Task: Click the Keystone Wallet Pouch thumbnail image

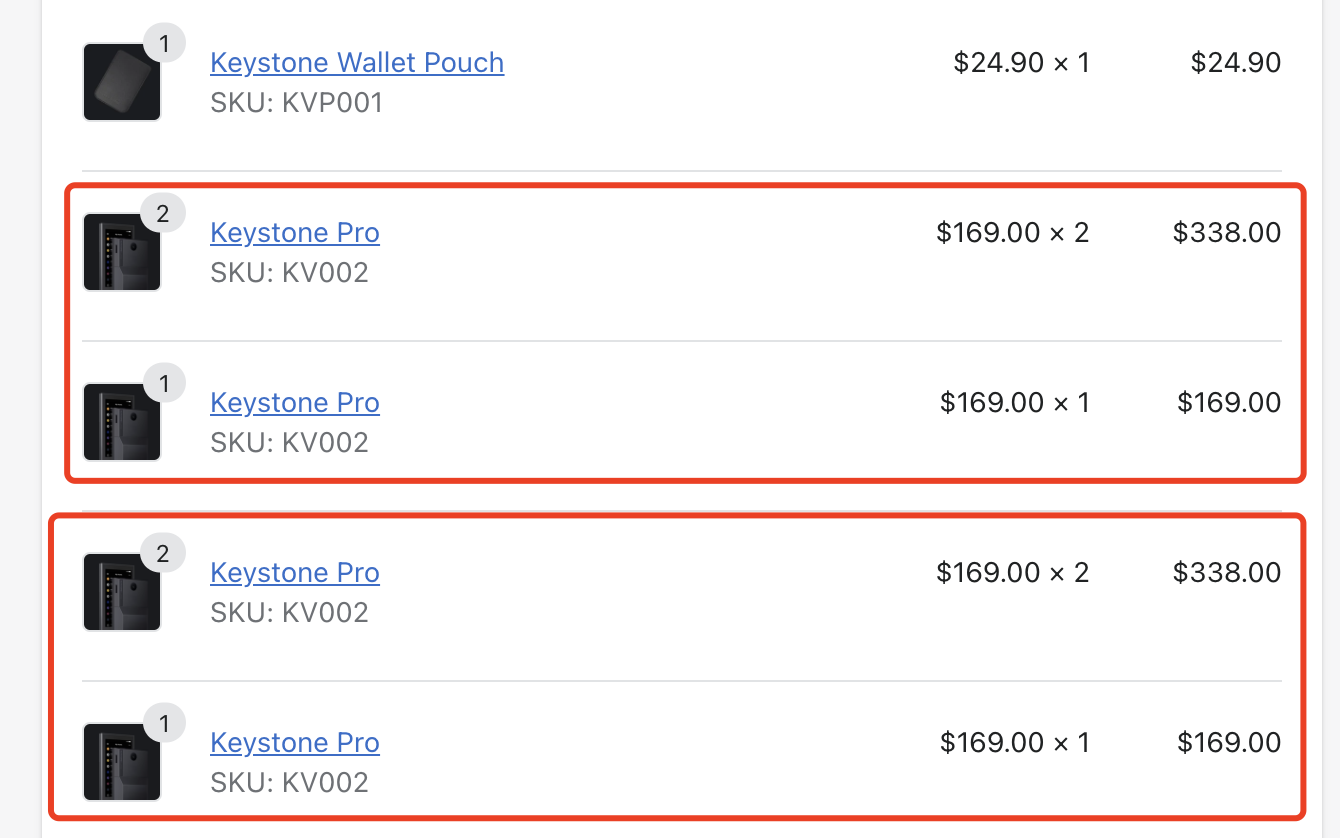Action: pos(121,82)
